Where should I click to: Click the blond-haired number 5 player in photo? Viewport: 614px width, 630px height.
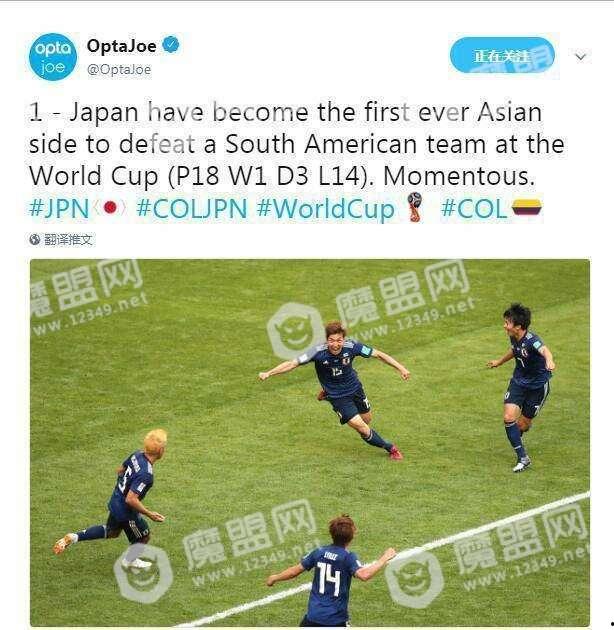click(121, 494)
